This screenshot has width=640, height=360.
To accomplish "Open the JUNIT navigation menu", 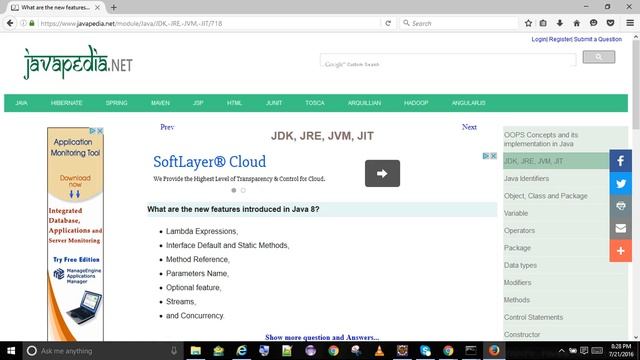I will (x=274, y=103).
